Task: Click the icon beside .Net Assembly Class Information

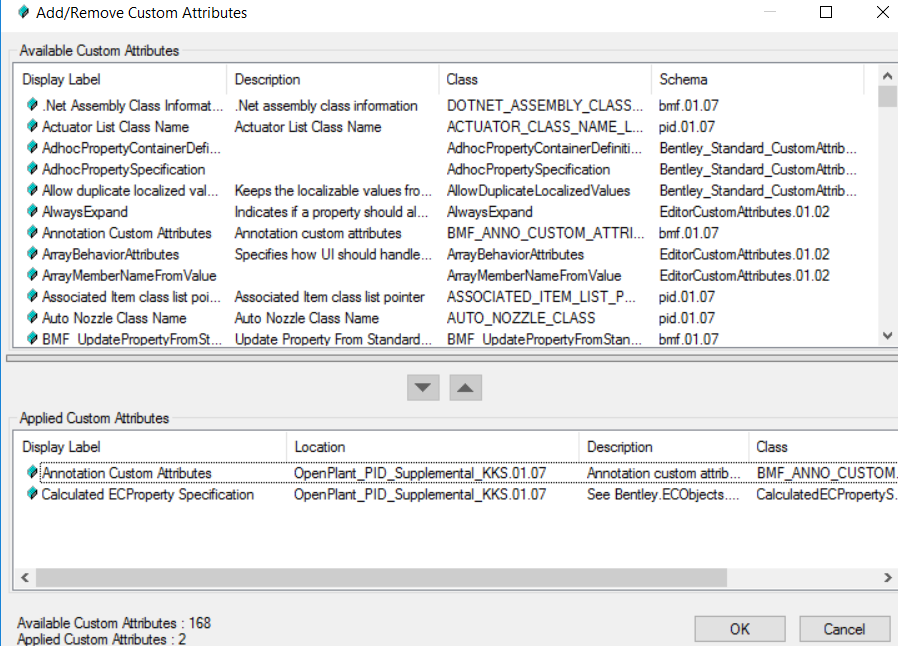Action: tap(32, 105)
